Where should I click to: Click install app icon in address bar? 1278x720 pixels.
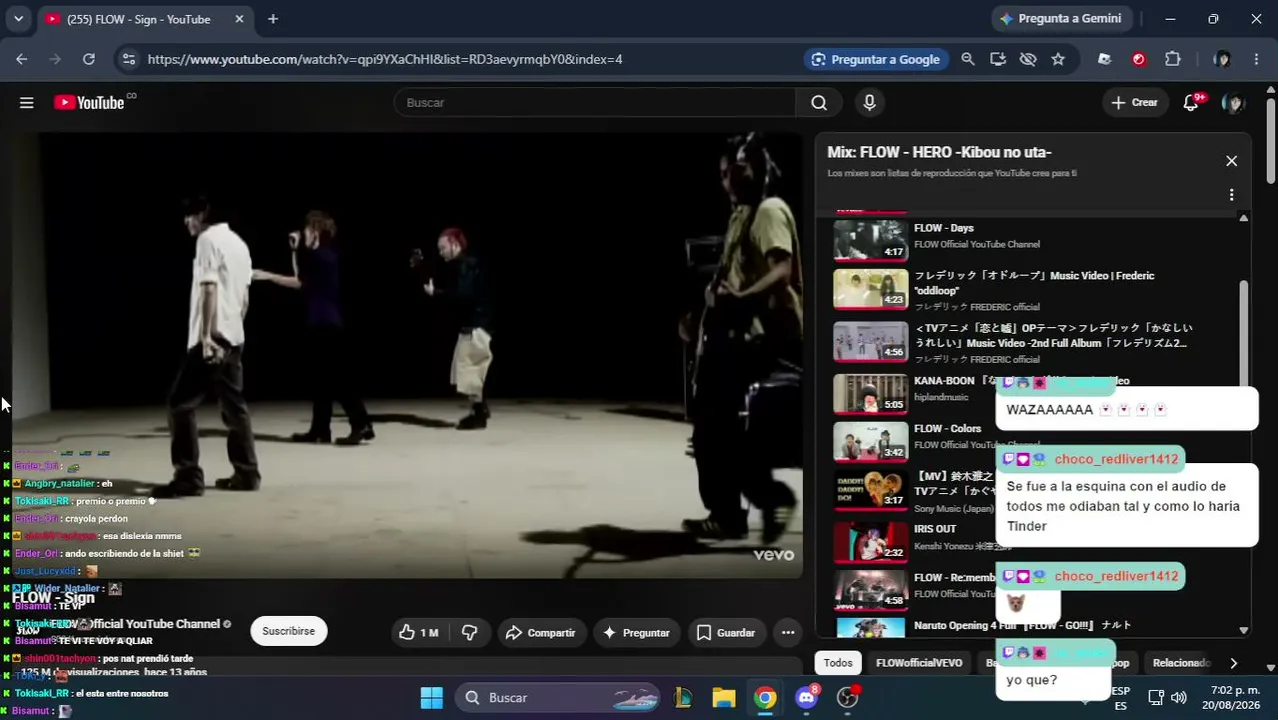click(x=998, y=59)
